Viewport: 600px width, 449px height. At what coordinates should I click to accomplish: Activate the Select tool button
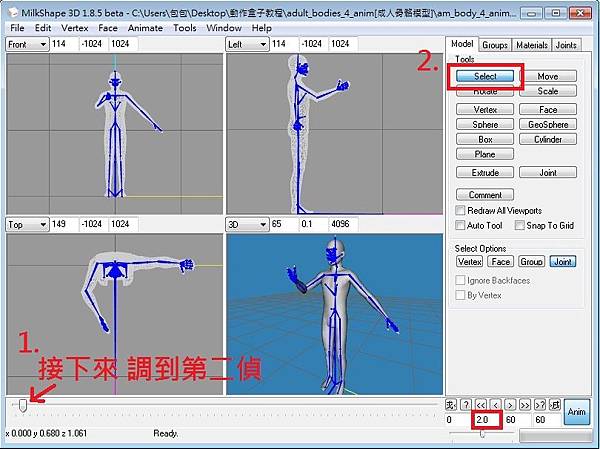485,76
